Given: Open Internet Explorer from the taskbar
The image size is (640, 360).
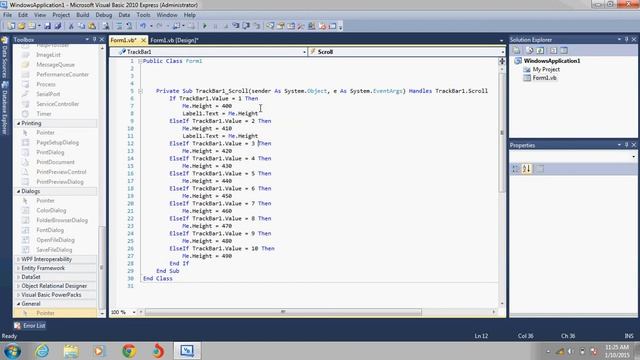Looking at the screenshot, I should [x=42, y=351].
